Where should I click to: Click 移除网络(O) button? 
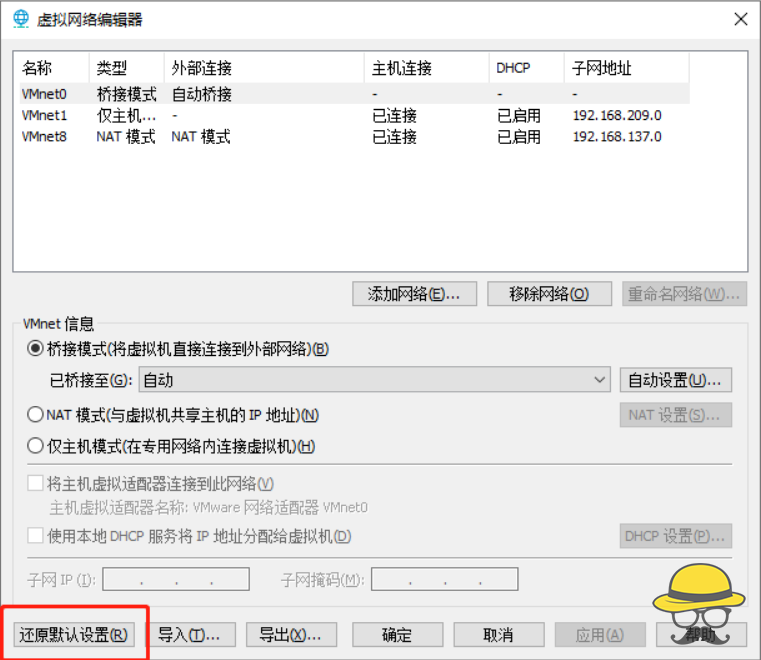click(549, 294)
